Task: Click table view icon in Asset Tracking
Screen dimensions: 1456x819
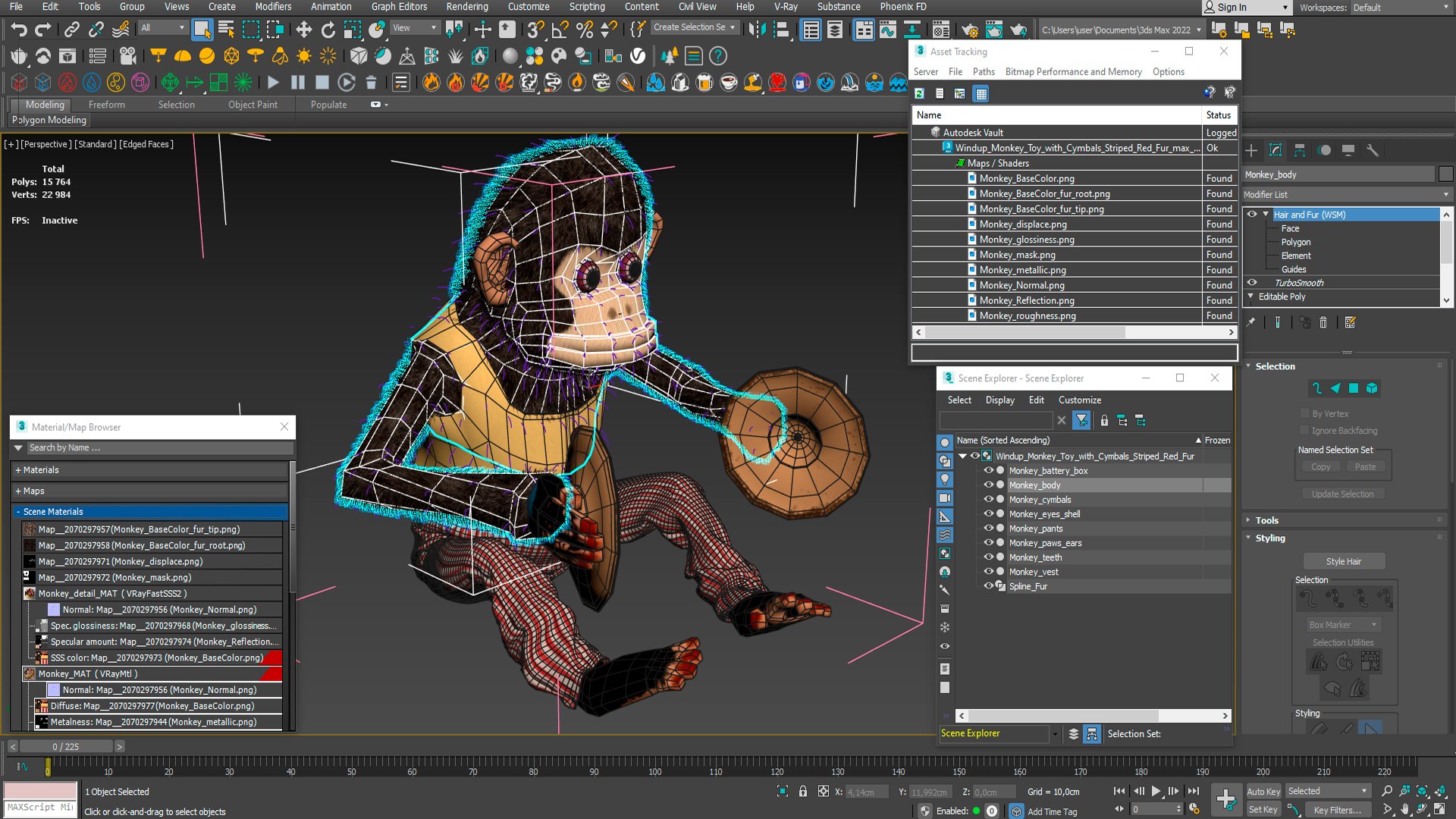Action: 981,94
